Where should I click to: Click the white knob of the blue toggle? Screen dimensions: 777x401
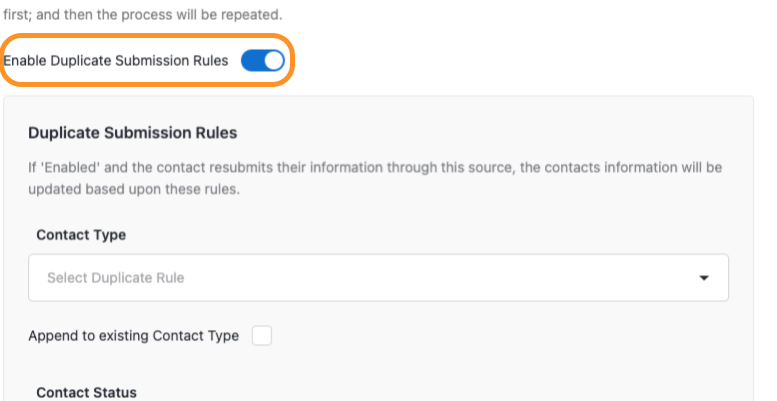(x=273, y=61)
